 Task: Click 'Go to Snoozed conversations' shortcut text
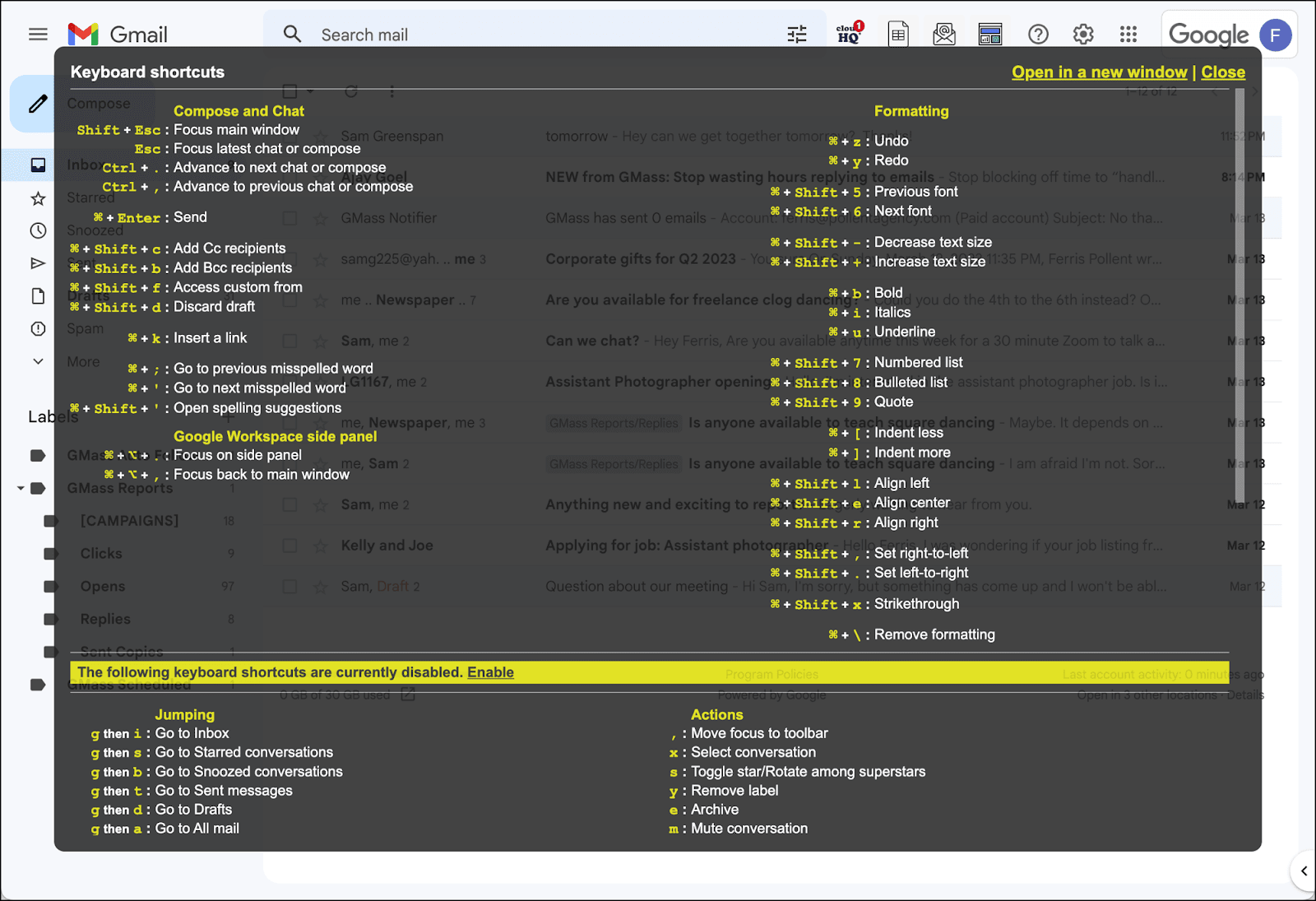point(248,772)
